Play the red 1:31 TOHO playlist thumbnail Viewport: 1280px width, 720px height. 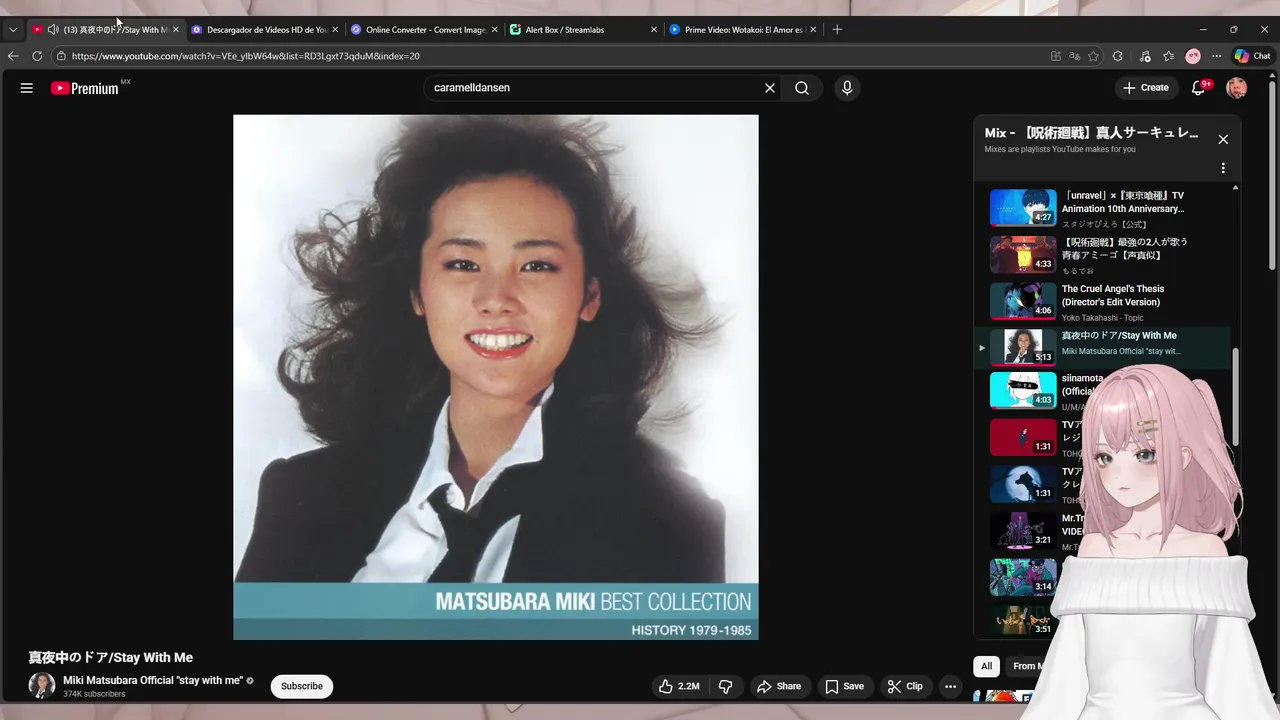pyautogui.click(x=1023, y=438)
